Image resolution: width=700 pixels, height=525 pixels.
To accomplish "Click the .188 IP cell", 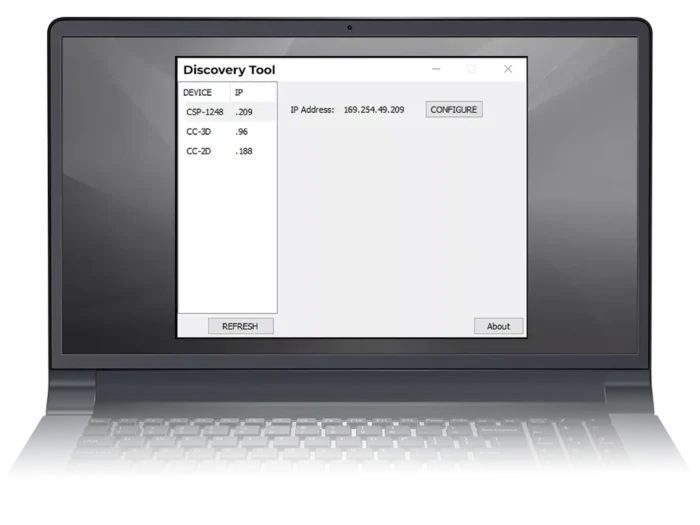I will (244, 152).
